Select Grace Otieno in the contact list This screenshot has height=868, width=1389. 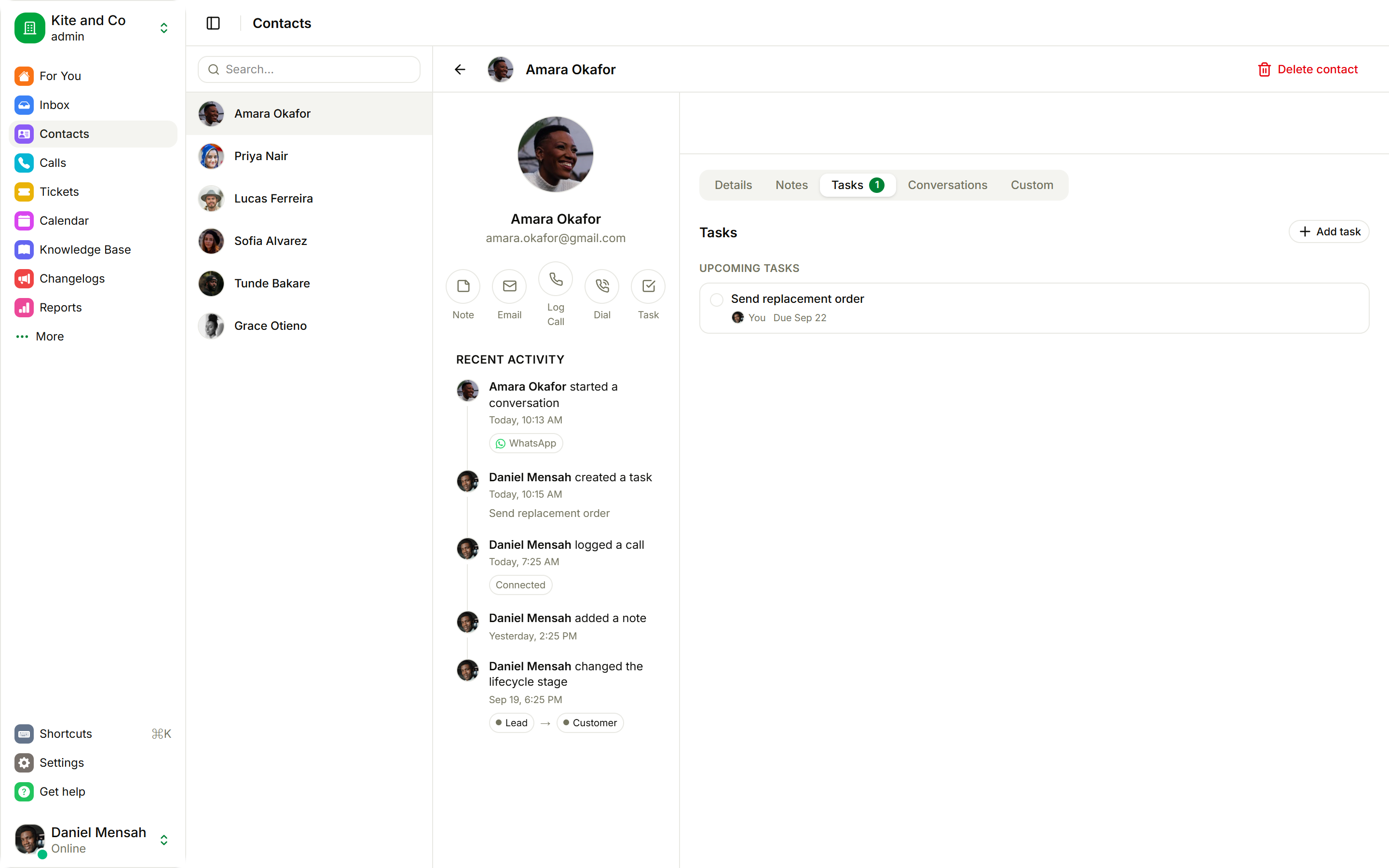click(309, 326)
